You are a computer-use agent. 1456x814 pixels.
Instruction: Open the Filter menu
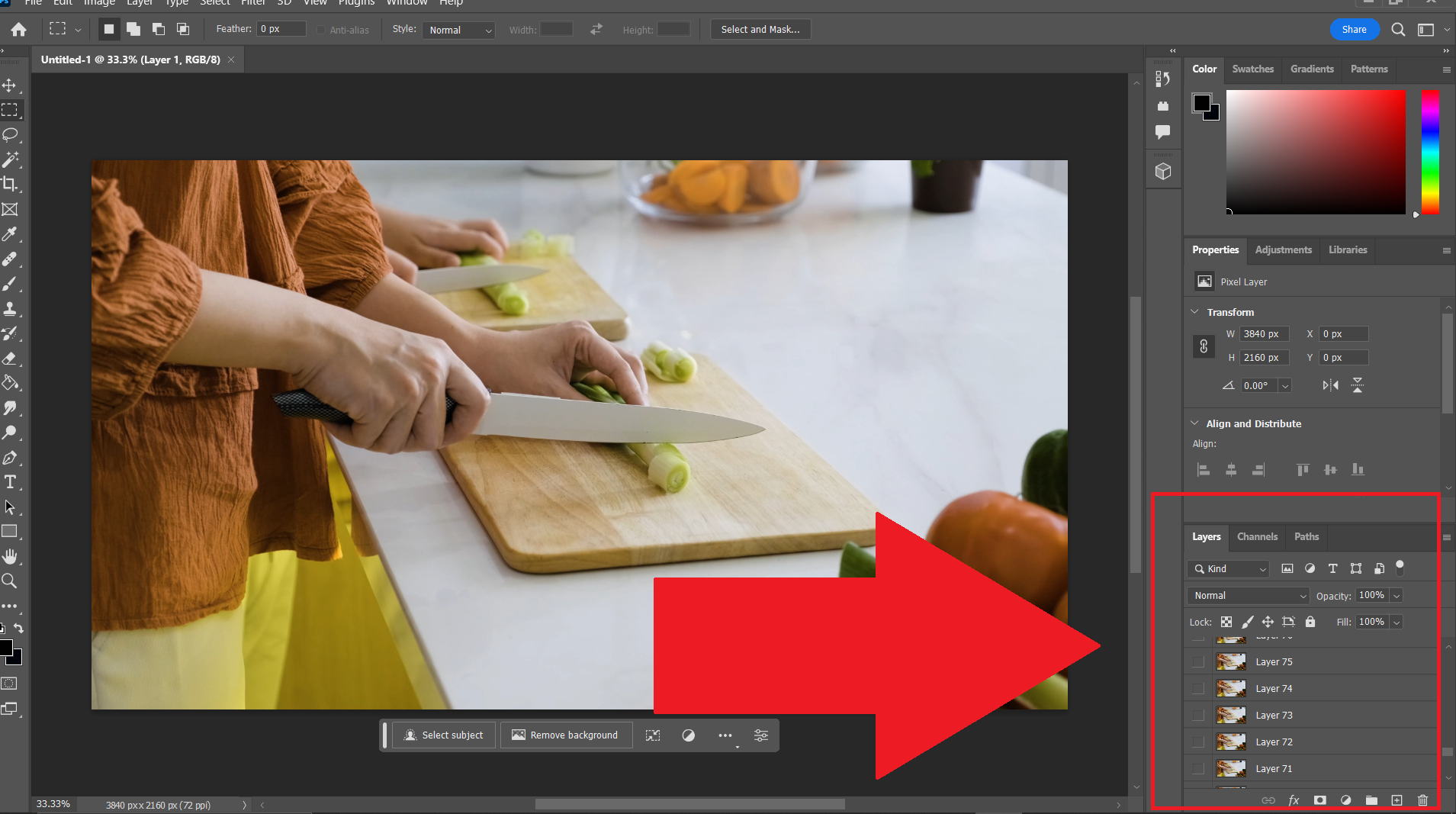tap(253, 4)
